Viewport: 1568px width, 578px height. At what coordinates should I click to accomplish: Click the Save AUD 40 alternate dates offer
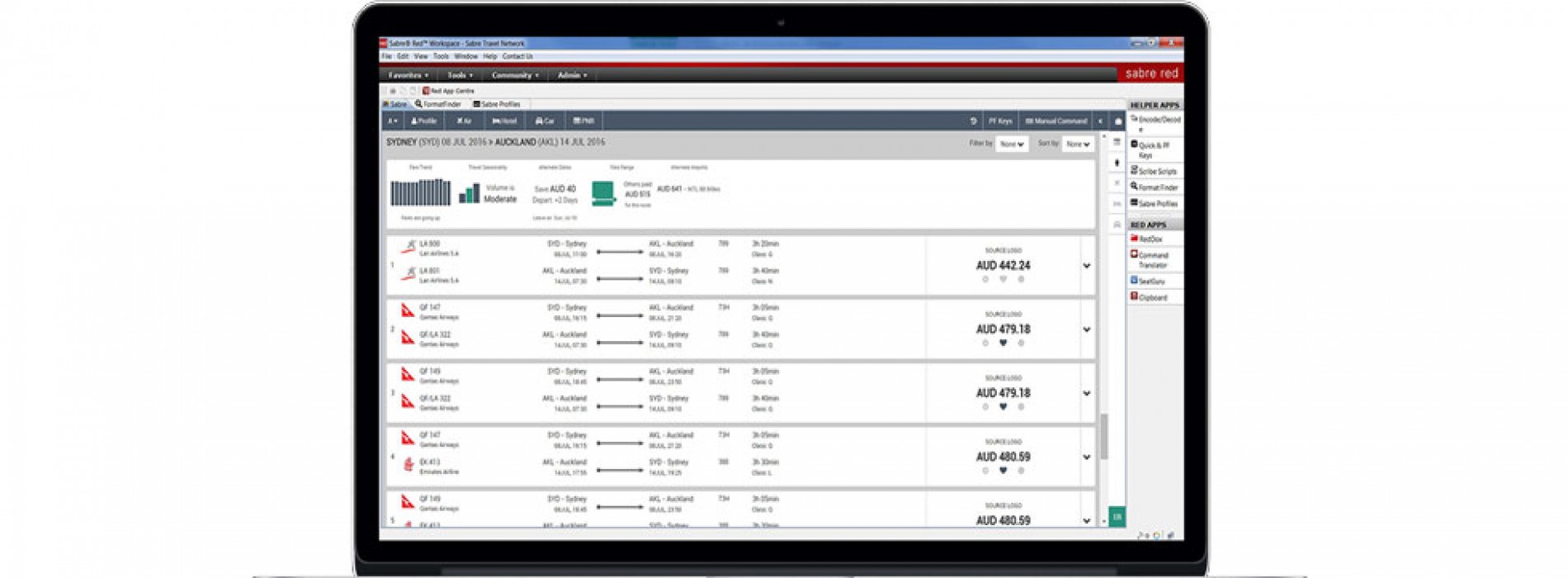point(555,194)
